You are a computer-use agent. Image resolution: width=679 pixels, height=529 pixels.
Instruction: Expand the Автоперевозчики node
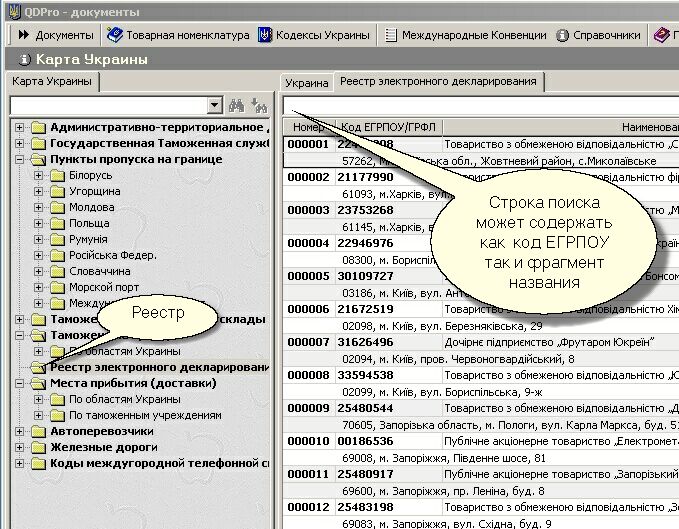19,432
